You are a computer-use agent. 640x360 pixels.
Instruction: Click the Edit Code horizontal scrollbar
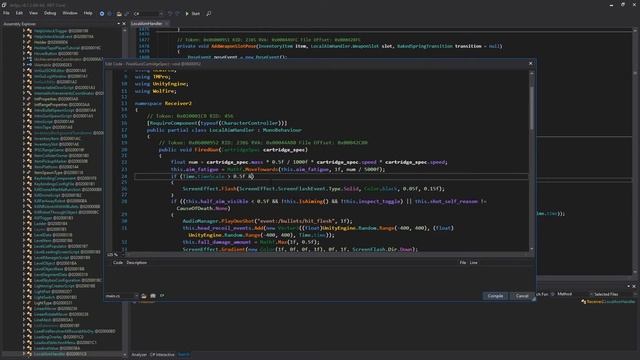tap(327, 255)
